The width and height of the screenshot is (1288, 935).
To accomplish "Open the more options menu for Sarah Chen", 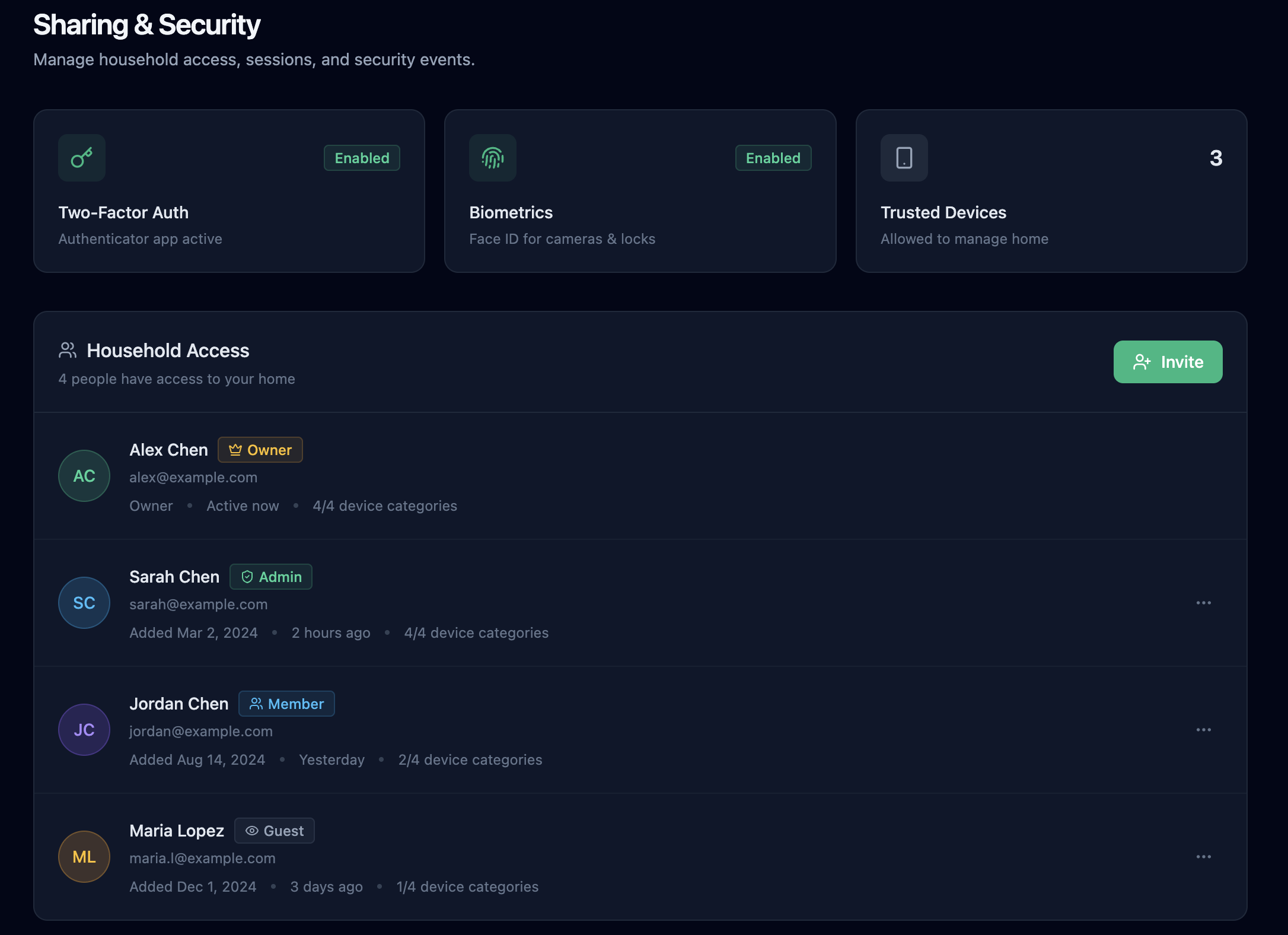I will pyautogui.click(x=1204, y=603).
